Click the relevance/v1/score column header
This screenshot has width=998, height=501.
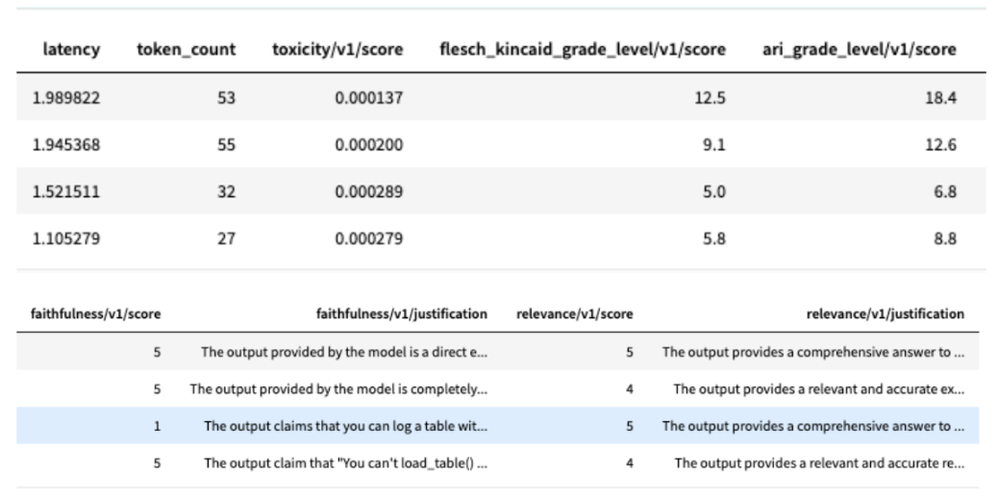coord(574,314)
